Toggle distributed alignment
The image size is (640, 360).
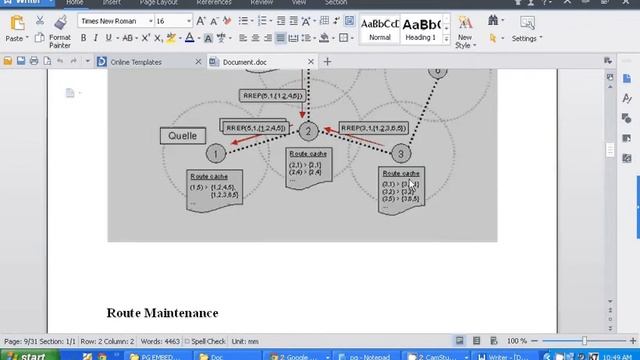tap(293, 38)
